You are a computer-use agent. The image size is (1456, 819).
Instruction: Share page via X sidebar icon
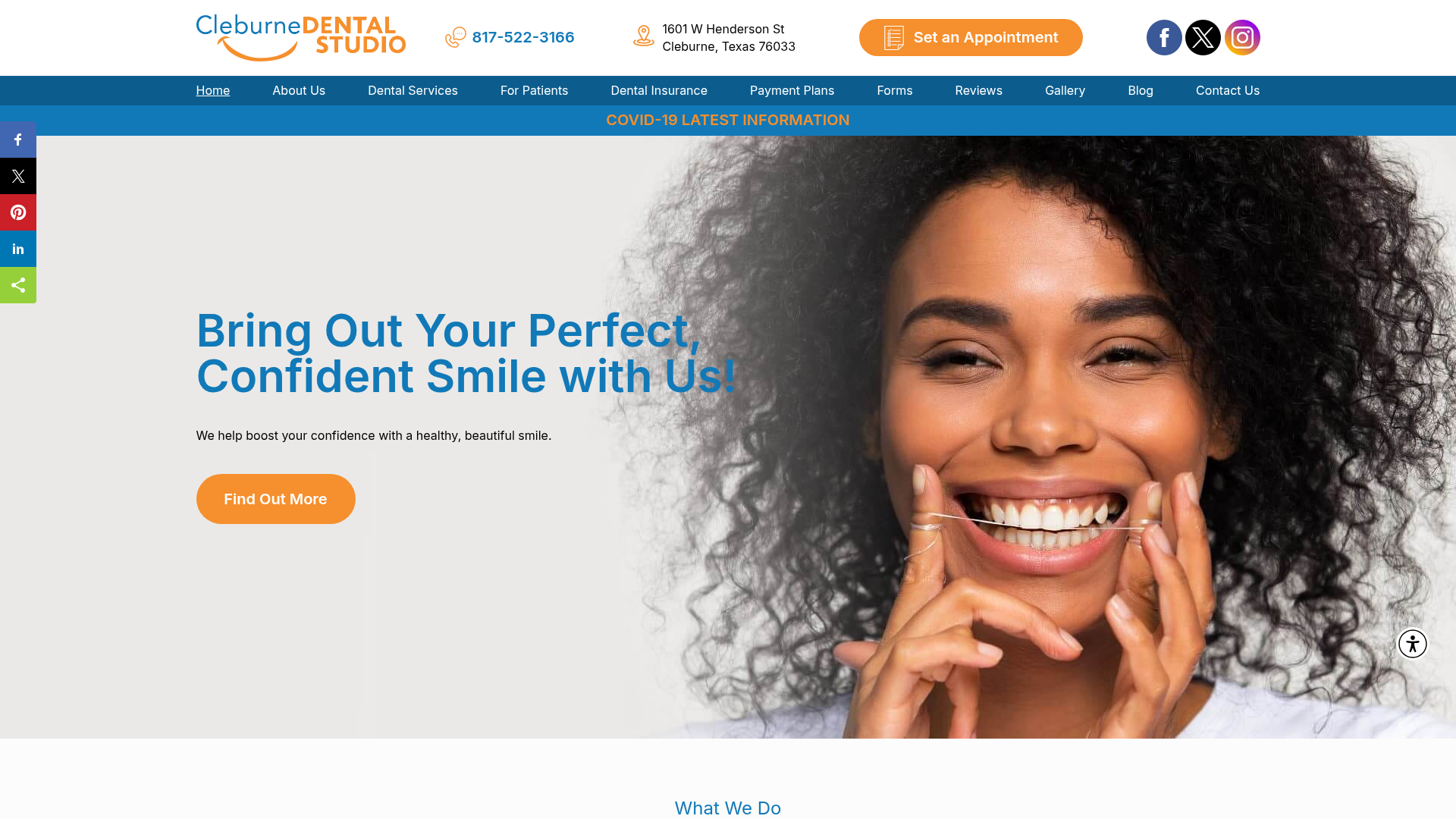18,176
